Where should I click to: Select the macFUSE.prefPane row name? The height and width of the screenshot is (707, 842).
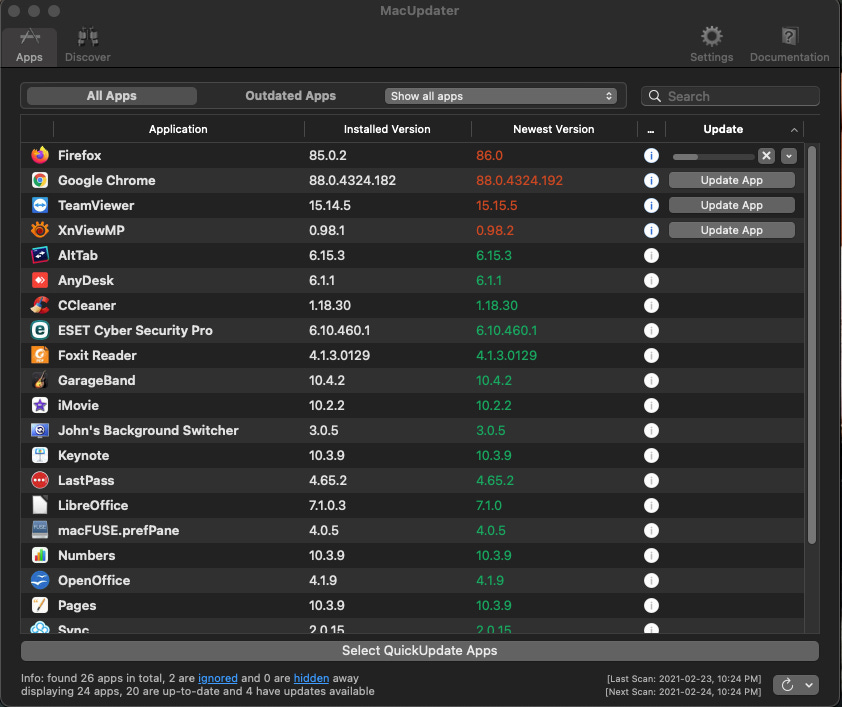pos(119,530)
